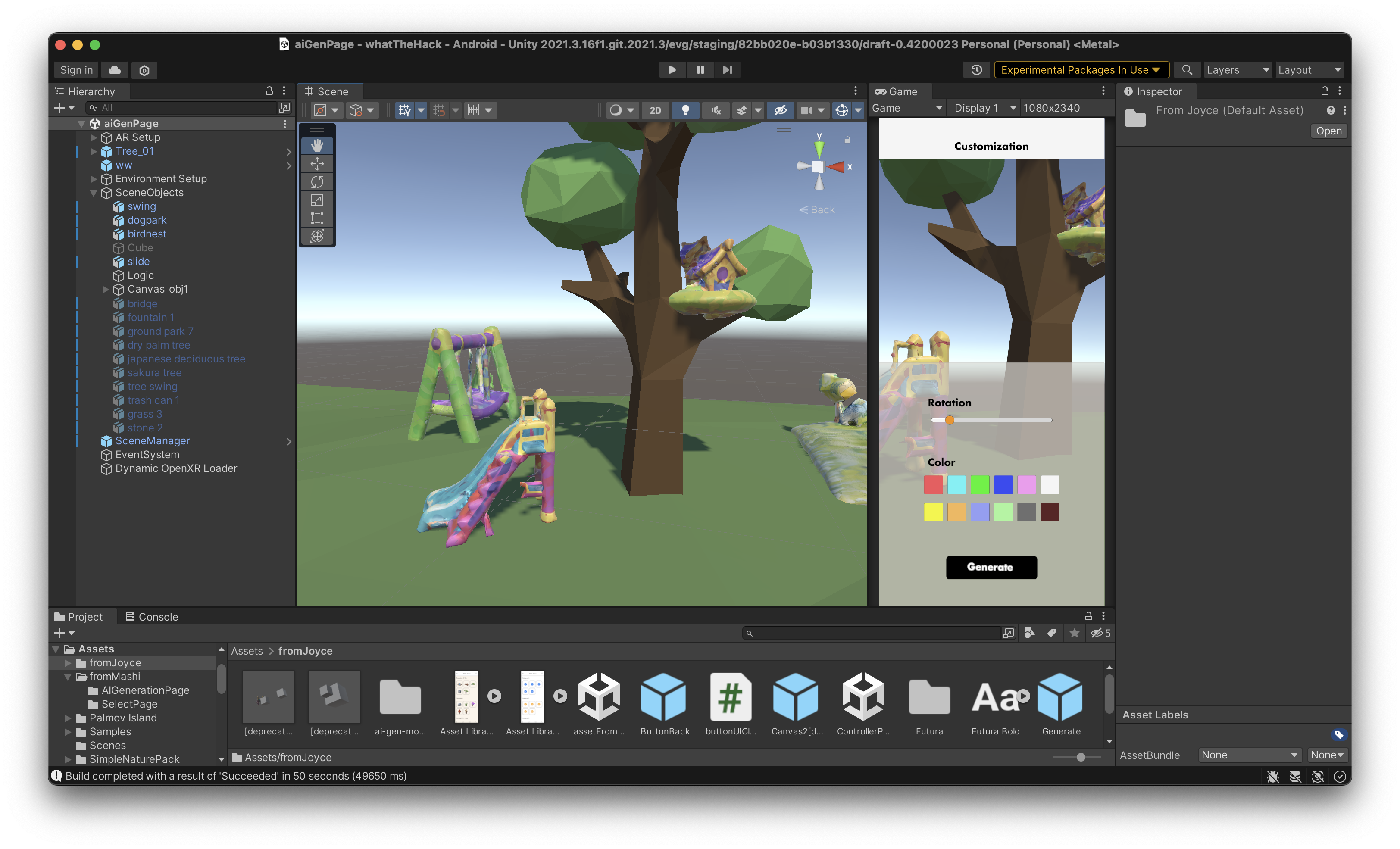1400x849 pixels.
Task: Open search by label icon in Project
Action: click(x=1052, y=633)
